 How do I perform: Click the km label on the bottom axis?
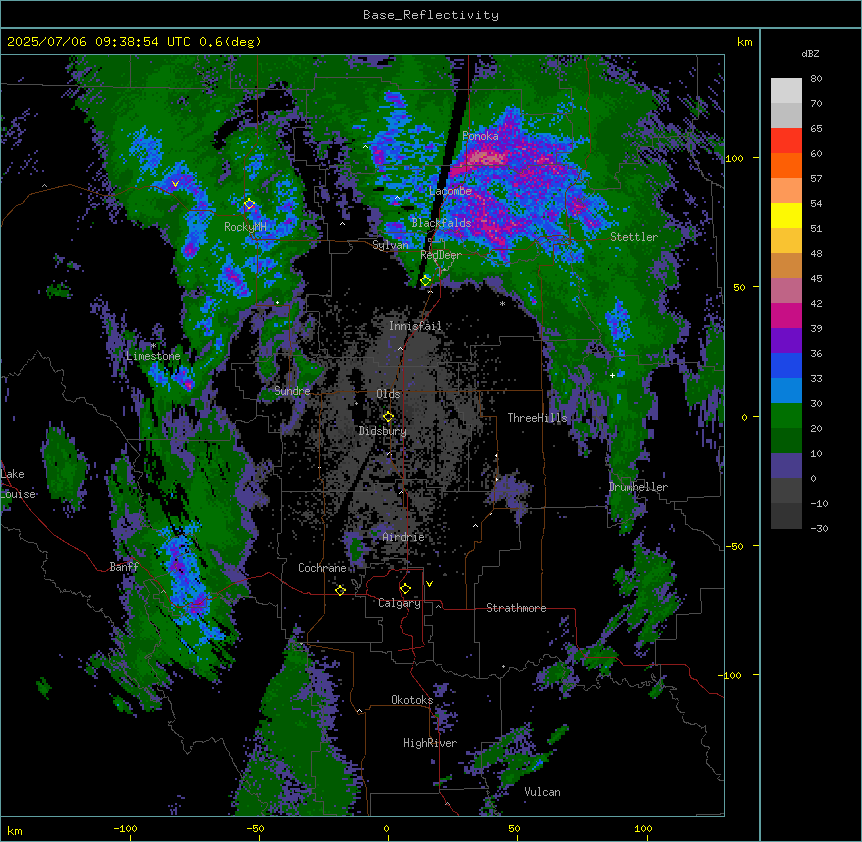point(15,830)
